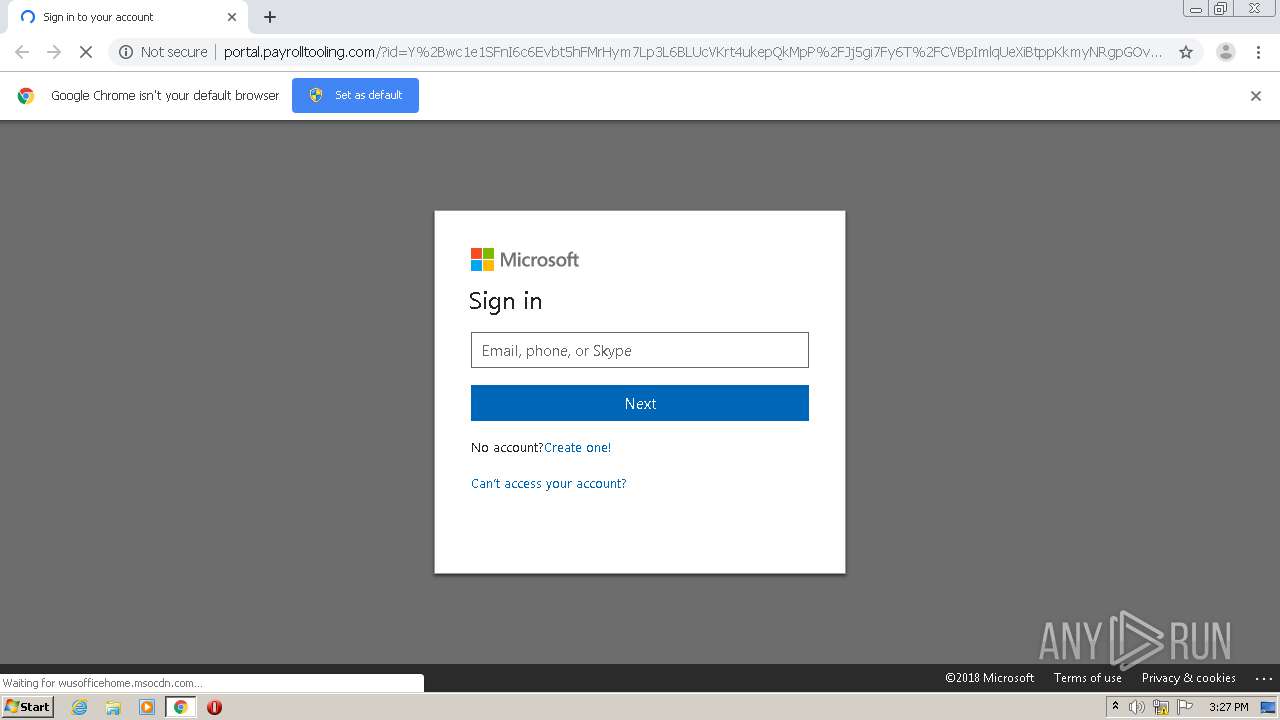1280x720 pixels.
Task: Click the Waiting for wusofficehome status text
Action: pos(102,684)
